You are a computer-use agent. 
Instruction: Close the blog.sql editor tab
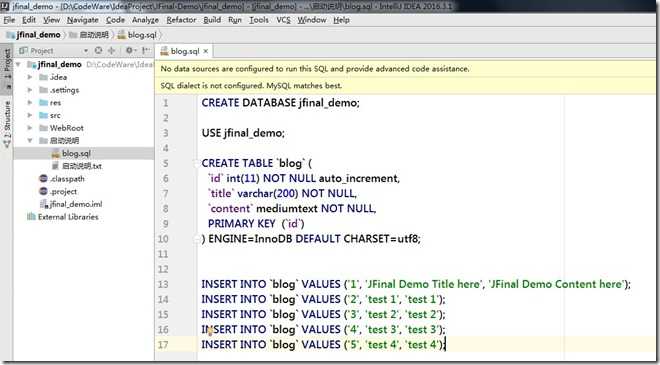[x=206, y=51]
